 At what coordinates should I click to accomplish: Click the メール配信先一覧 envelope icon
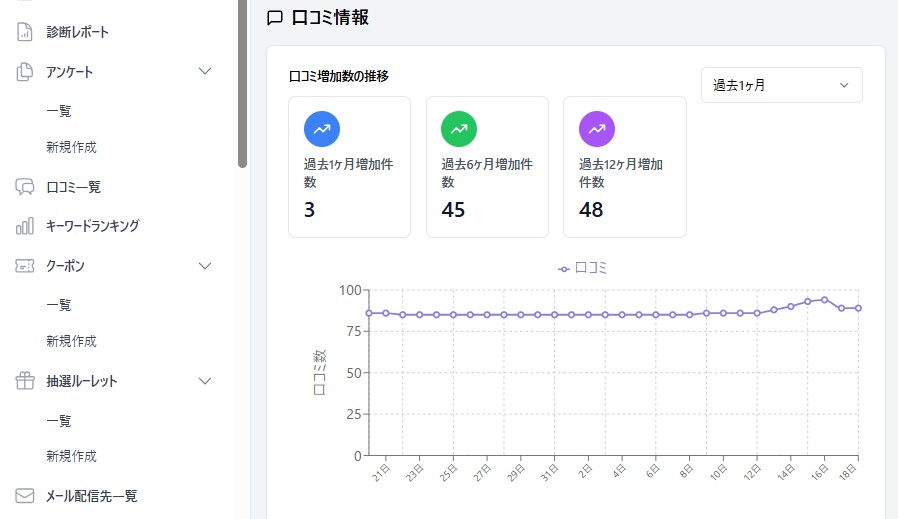pos(26,496)
